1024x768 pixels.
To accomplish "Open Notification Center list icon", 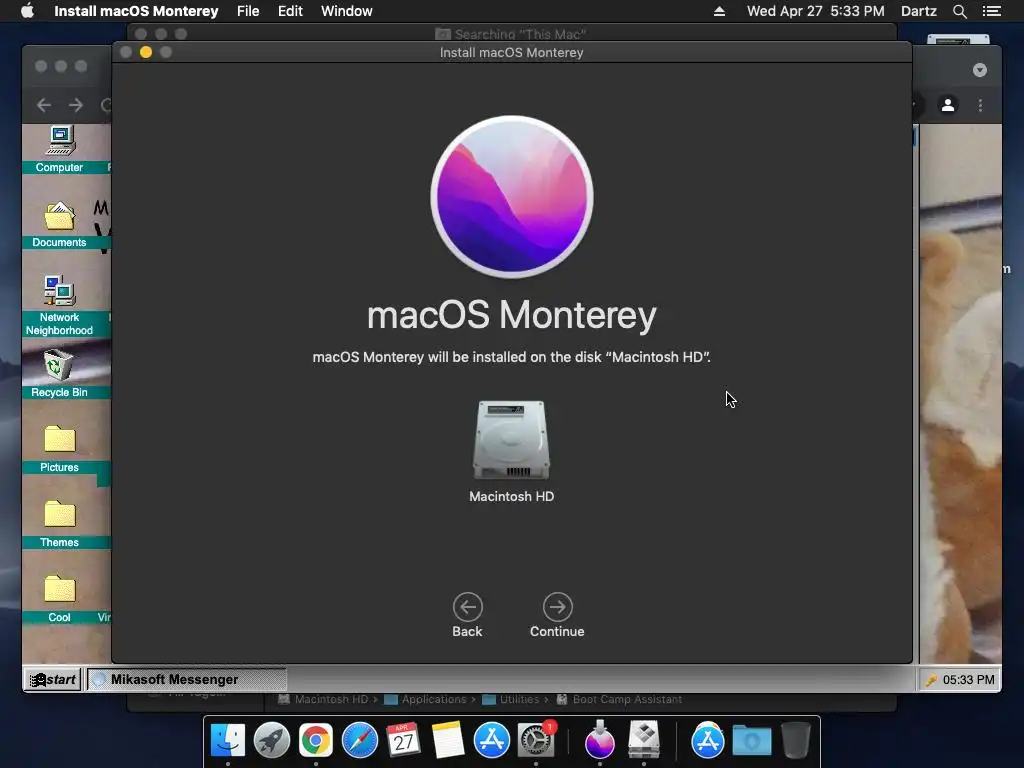I will [991, 11].
